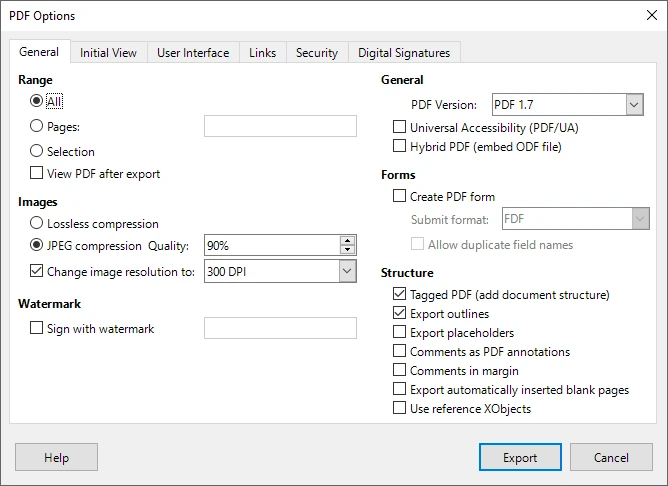
Task: Click the Export button
Action: tap(520, 457)
